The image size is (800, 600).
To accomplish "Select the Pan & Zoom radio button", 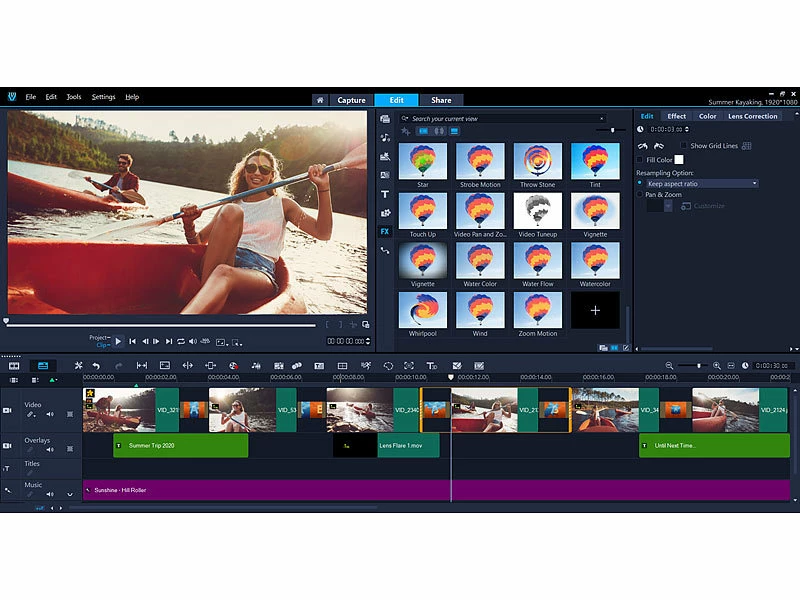I will coord(640,194).
